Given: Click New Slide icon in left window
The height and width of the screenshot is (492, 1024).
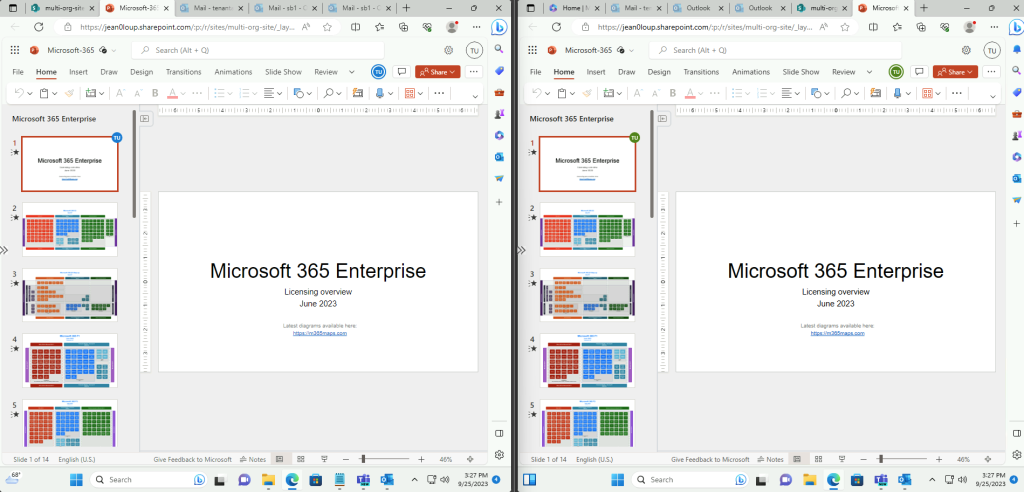Looking at the screenshot, I should tap(91, 93).
